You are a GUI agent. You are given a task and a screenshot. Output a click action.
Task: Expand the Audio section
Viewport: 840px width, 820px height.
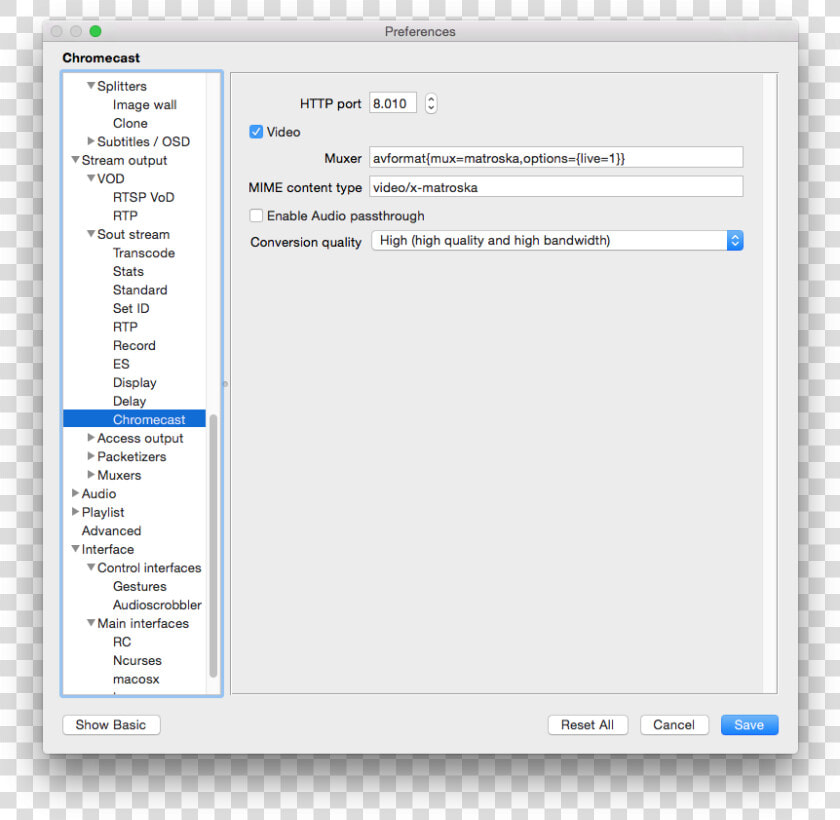pos(76,493)
